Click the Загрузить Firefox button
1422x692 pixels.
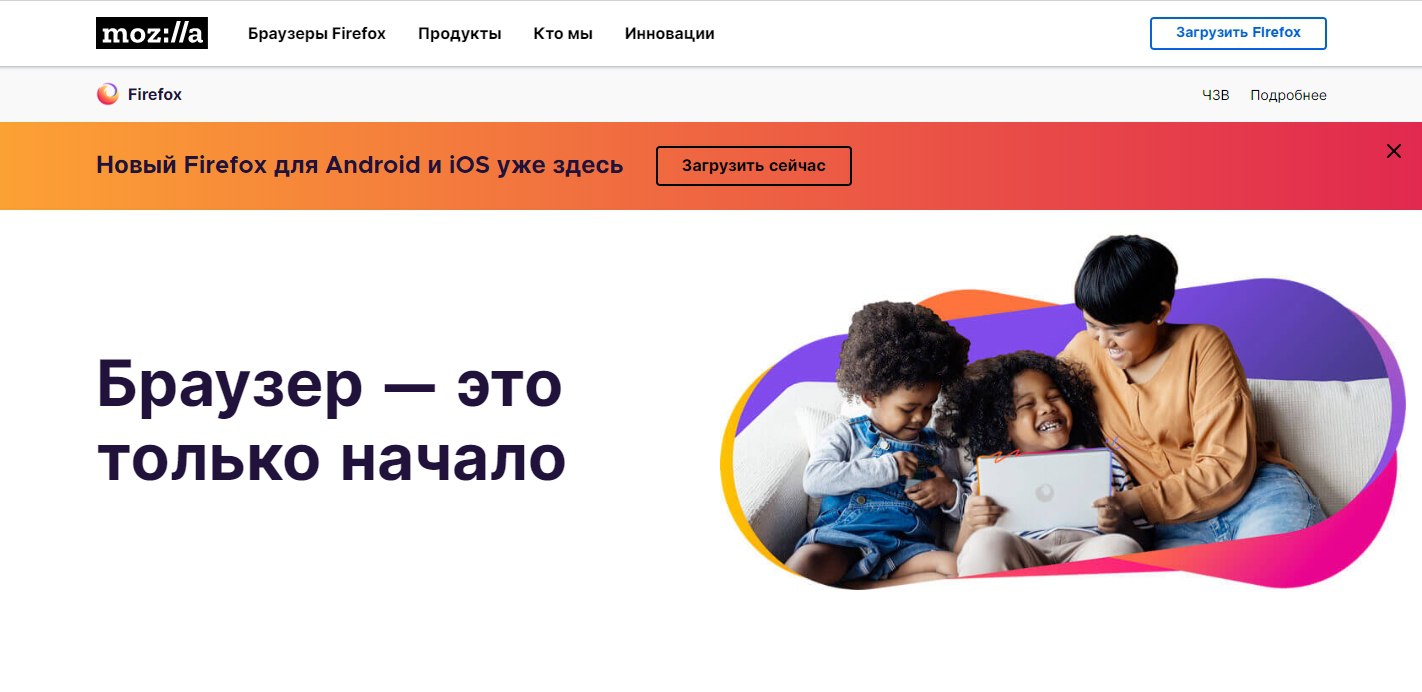click(1238, 33)
